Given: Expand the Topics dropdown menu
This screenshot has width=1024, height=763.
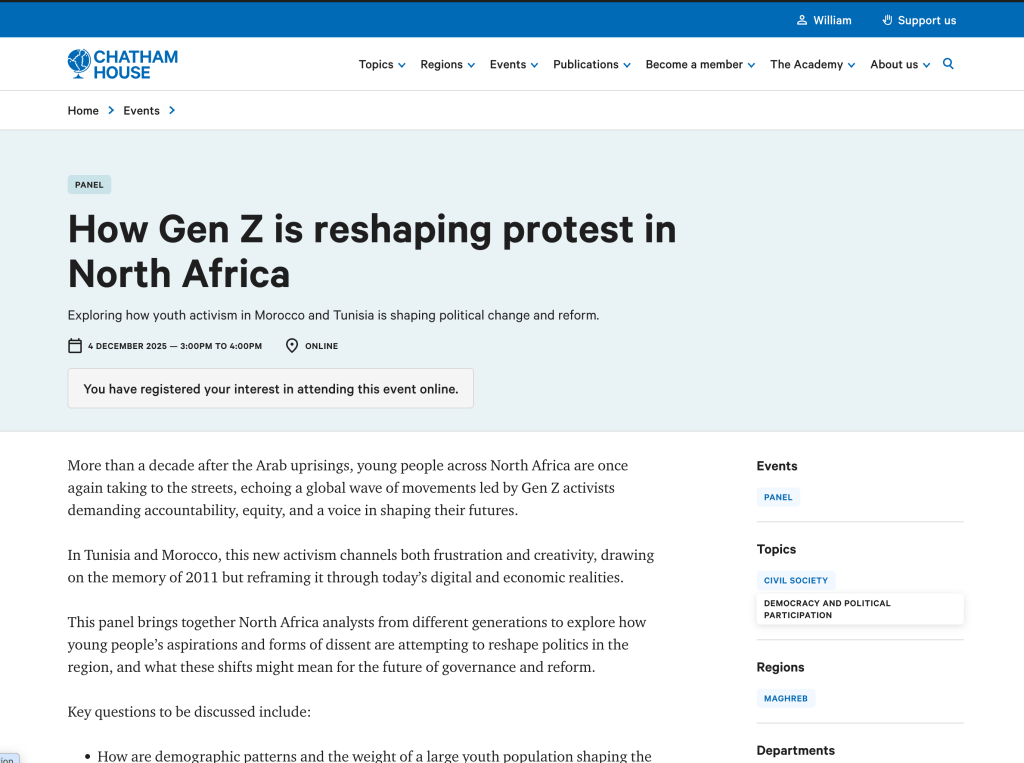Looking at the screenshot, I should tap(382, 65).
